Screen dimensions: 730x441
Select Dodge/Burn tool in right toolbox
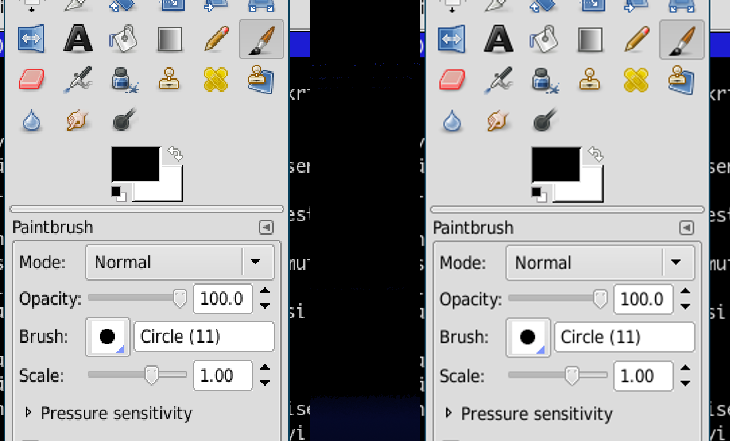[545, 121]
